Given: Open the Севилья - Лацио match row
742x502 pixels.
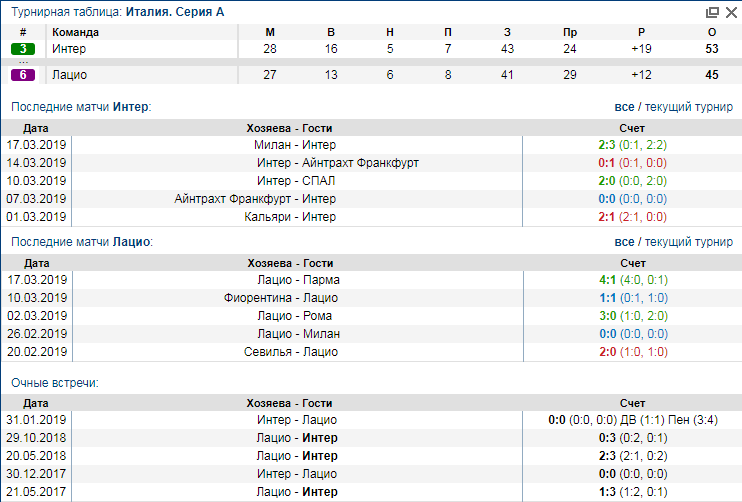Looking at the screenshot, I should [x=288, y=352].
